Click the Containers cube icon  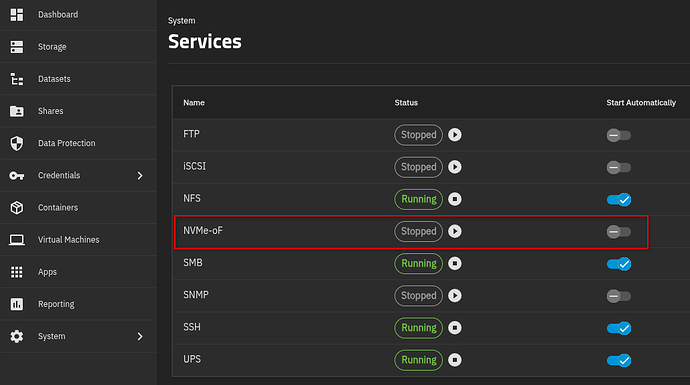click(17, 208)
